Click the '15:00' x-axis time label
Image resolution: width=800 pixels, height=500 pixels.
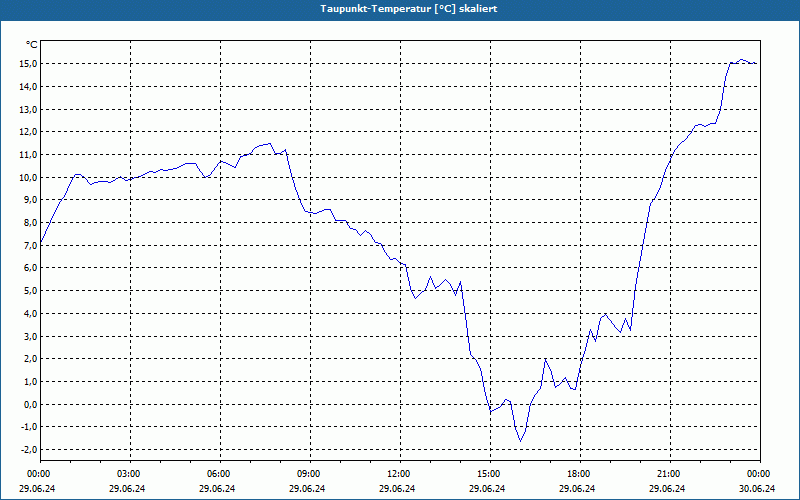488,474
